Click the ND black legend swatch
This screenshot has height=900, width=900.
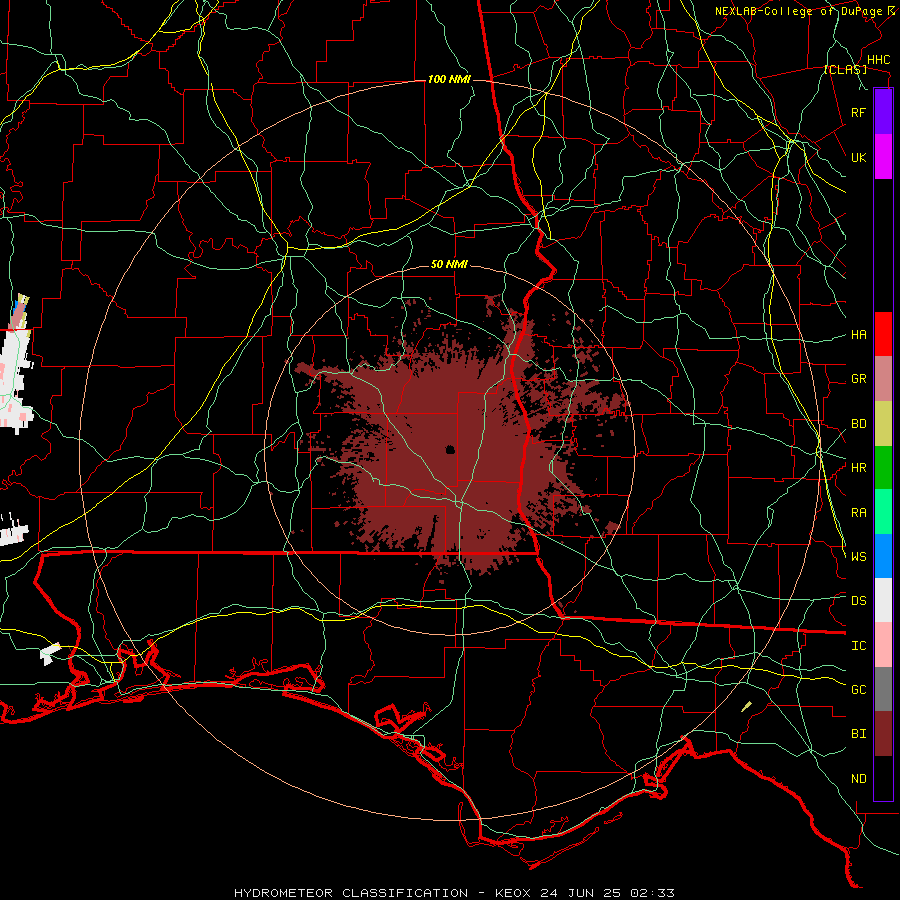[883, 778]
